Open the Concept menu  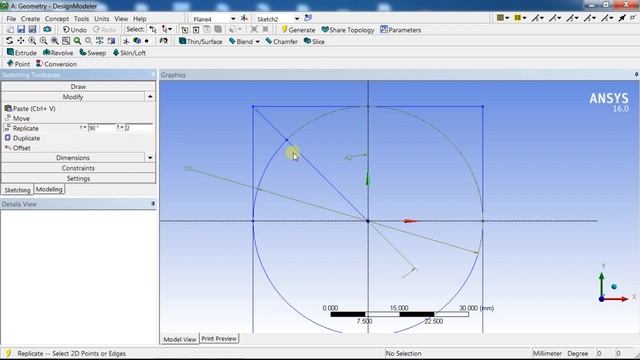[57, 19]
